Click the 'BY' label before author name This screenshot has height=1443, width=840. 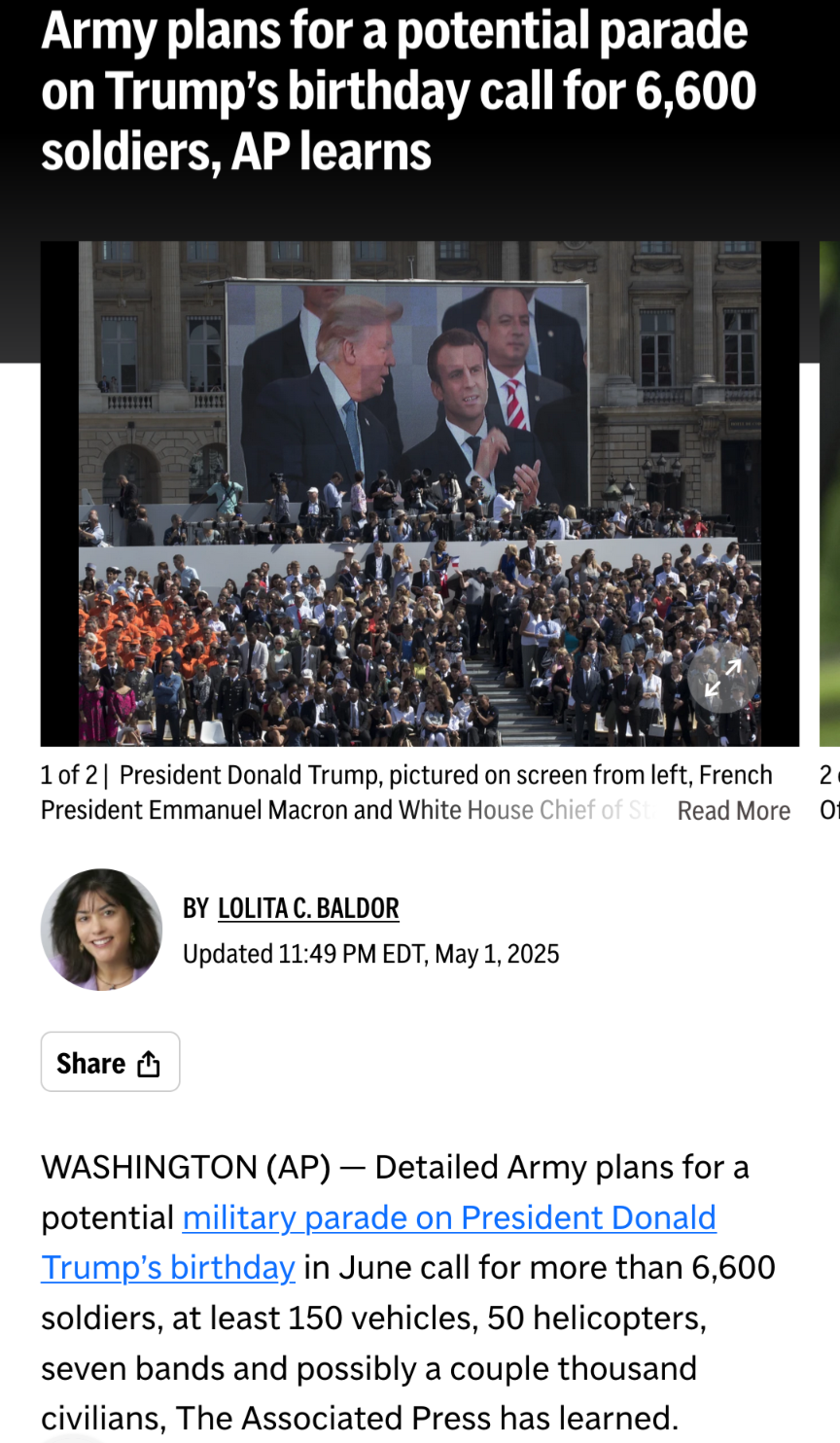[195, 908]
